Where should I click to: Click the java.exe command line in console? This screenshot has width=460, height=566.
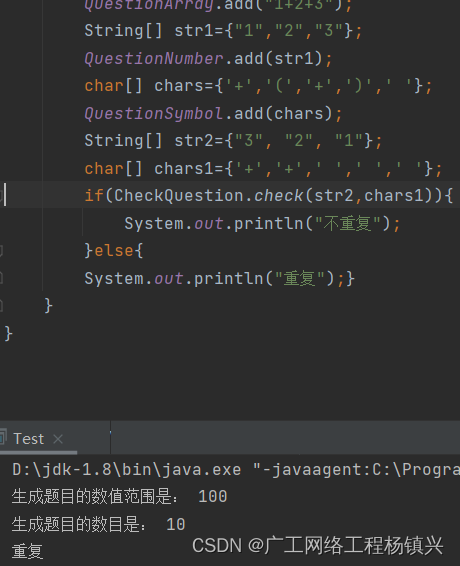[236, 470]
